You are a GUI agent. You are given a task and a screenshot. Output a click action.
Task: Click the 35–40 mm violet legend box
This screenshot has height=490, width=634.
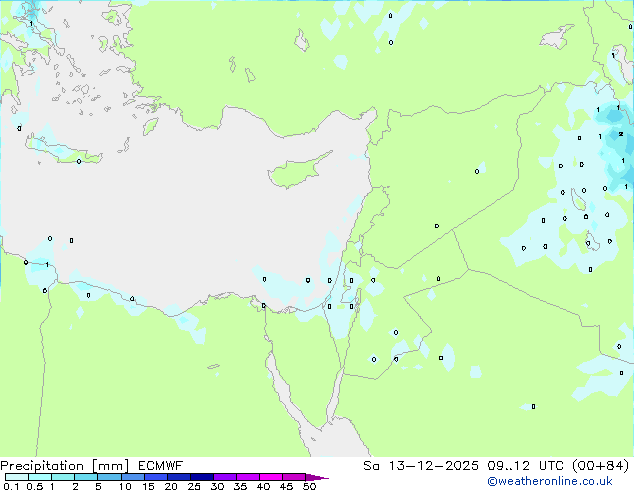[x=248, y=477]
